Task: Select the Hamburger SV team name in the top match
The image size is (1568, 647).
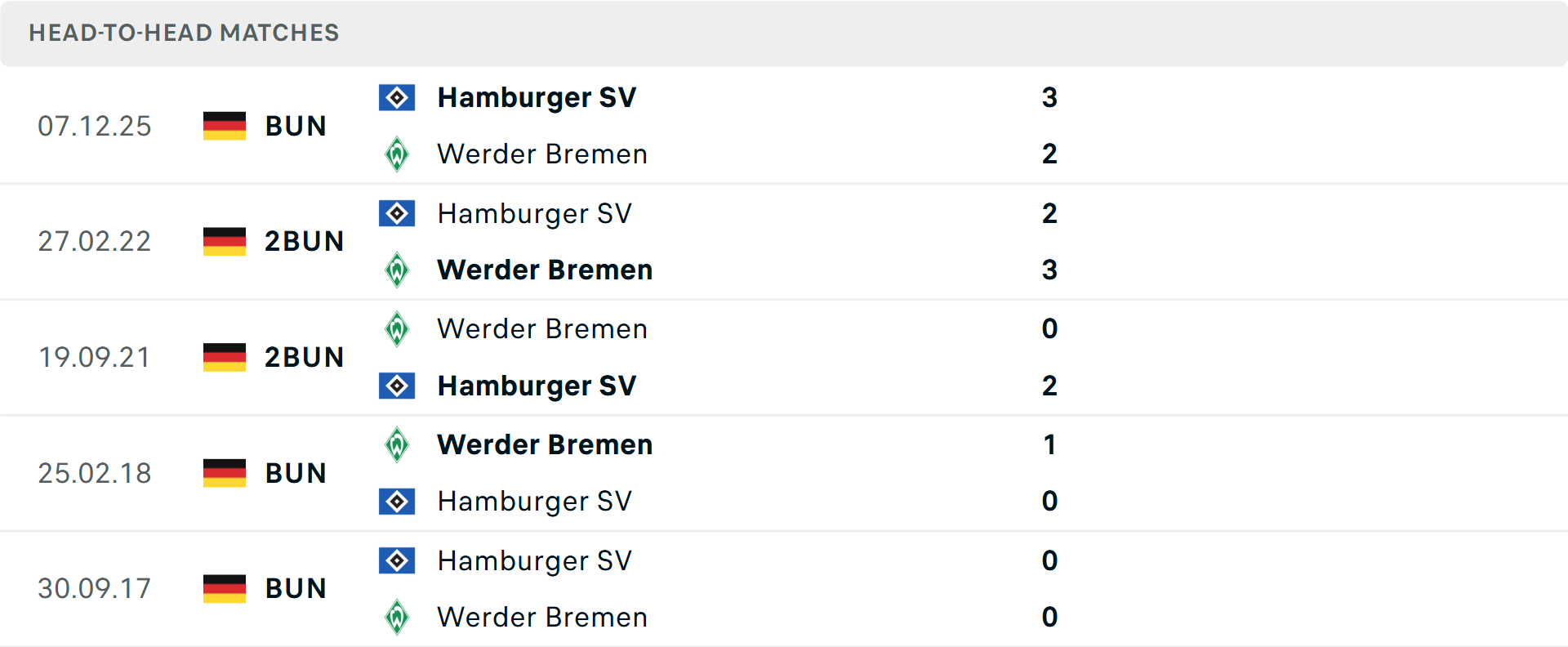Action: coord(537,97)
